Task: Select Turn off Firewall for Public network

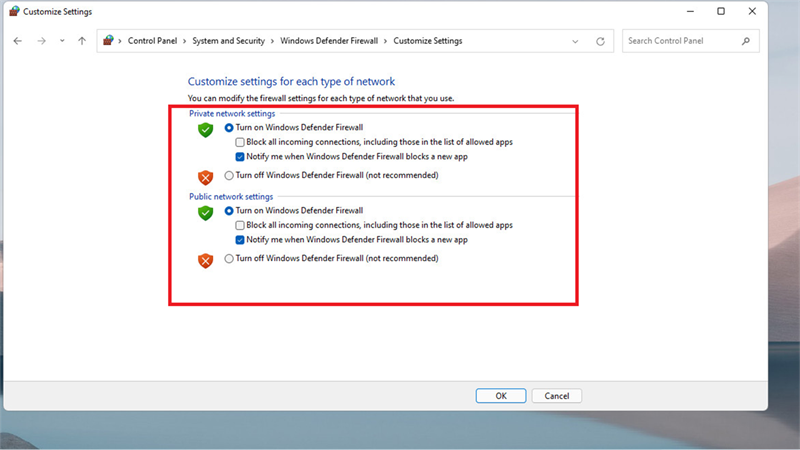Action: pyautogui.click(x=229, y=259)
